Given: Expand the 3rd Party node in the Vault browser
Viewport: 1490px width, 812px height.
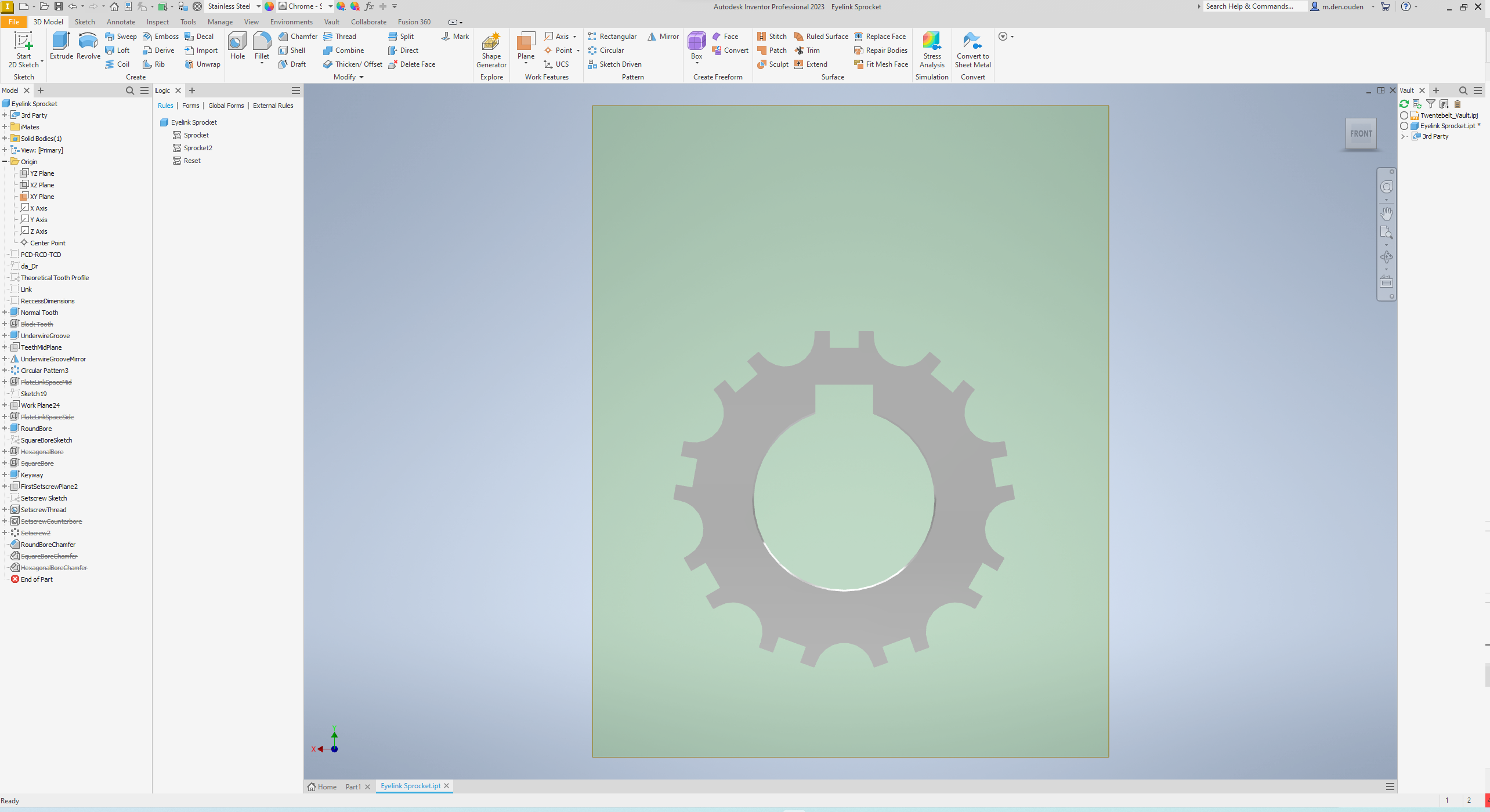Looking at the screenshot, I should pyautogui.click(x=1404, y=136).
